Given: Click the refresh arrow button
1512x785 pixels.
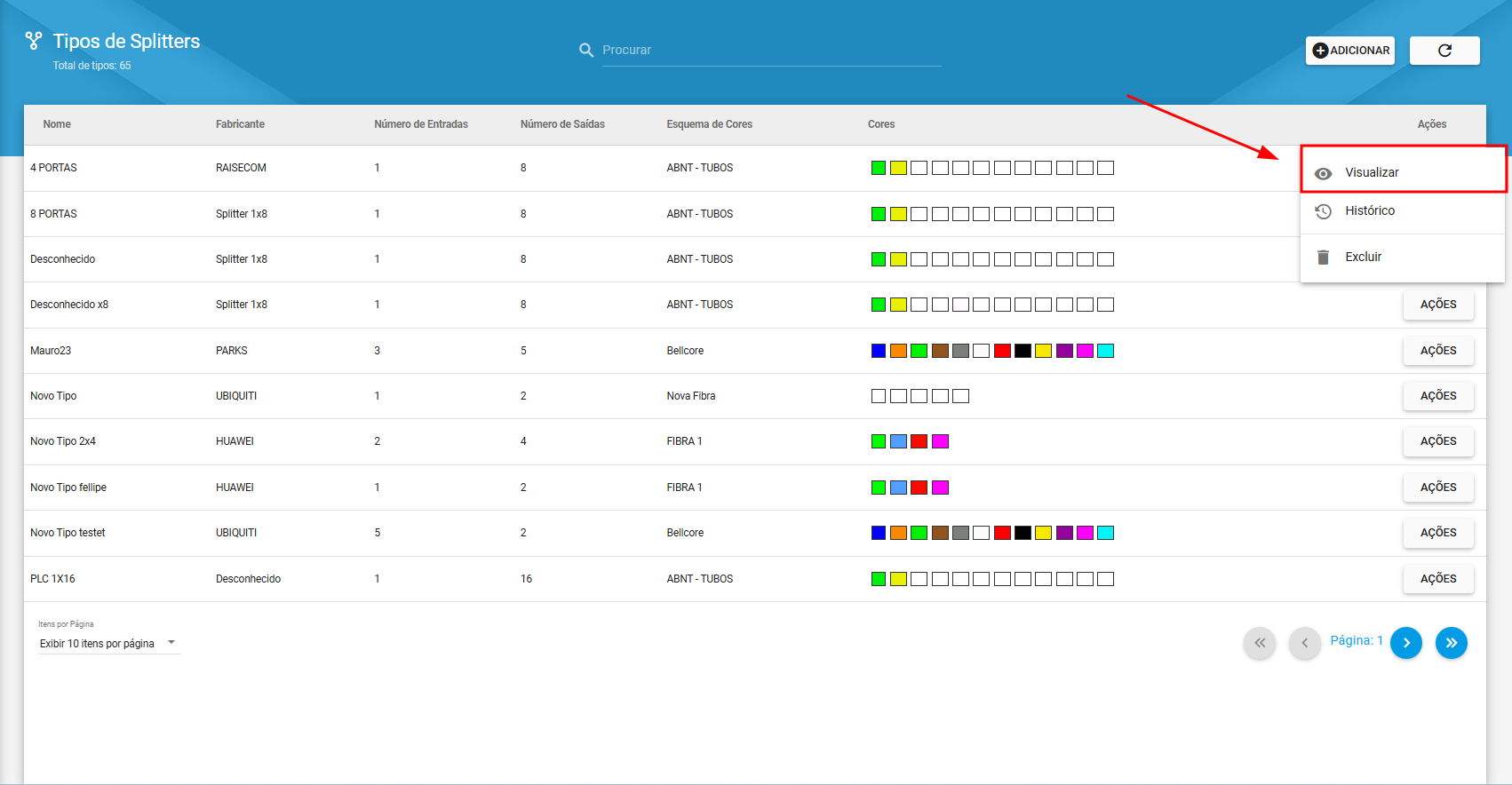Looking at the screenshot, I should click(1444, 51).
